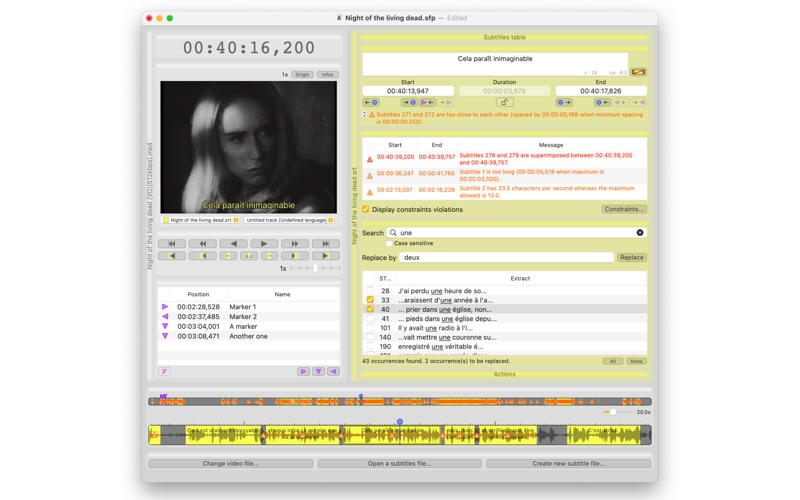Click the video preview frame

click(248, 147)
